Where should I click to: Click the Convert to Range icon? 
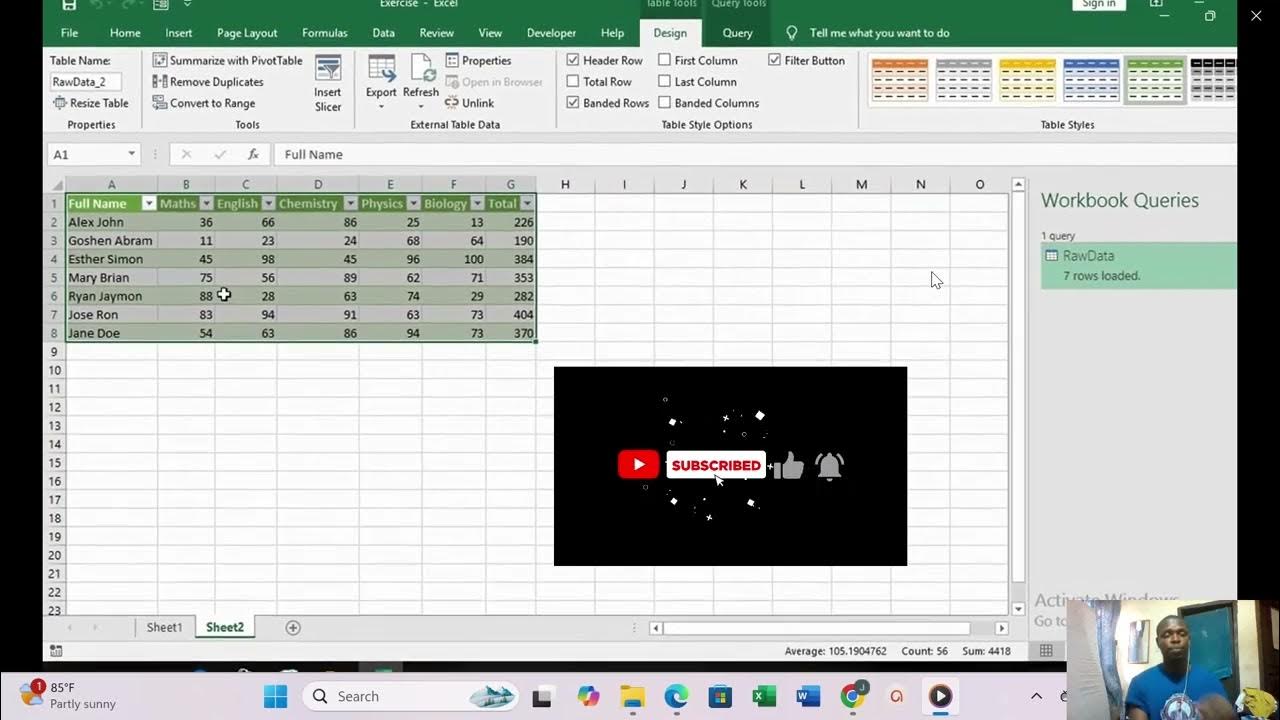(x=160, y=103)
